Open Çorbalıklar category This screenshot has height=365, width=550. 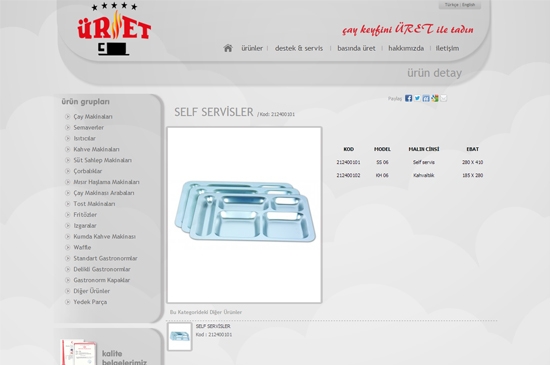[88, 171]
